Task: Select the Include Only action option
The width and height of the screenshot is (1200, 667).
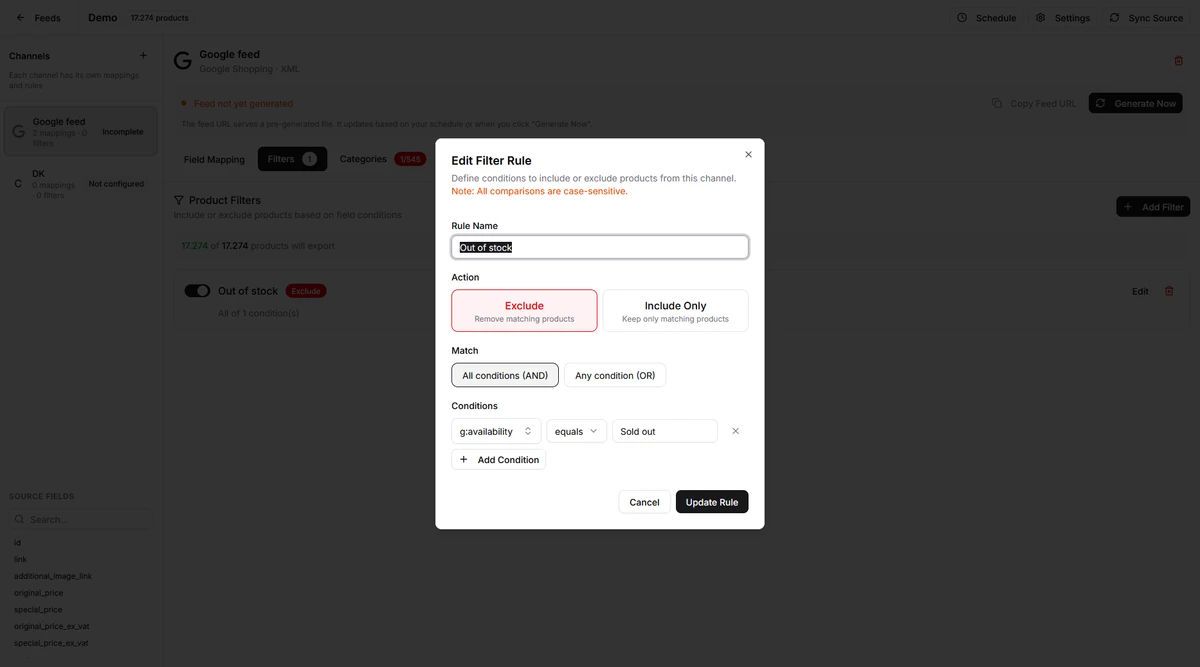Action: [675, 311]
